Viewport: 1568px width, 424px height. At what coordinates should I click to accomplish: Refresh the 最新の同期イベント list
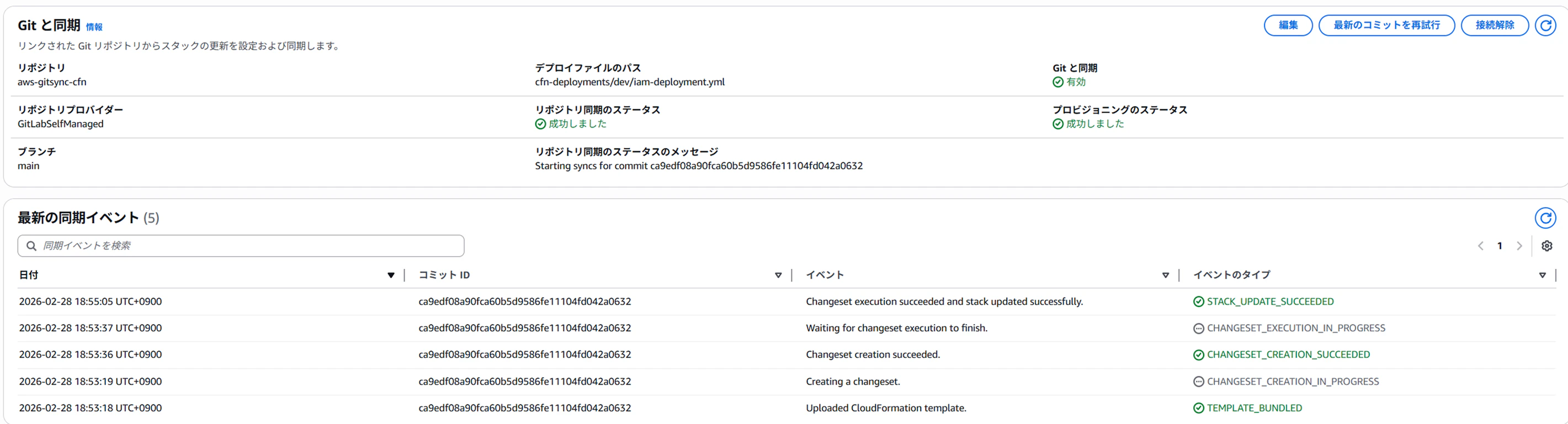(x=1545, y=218)
